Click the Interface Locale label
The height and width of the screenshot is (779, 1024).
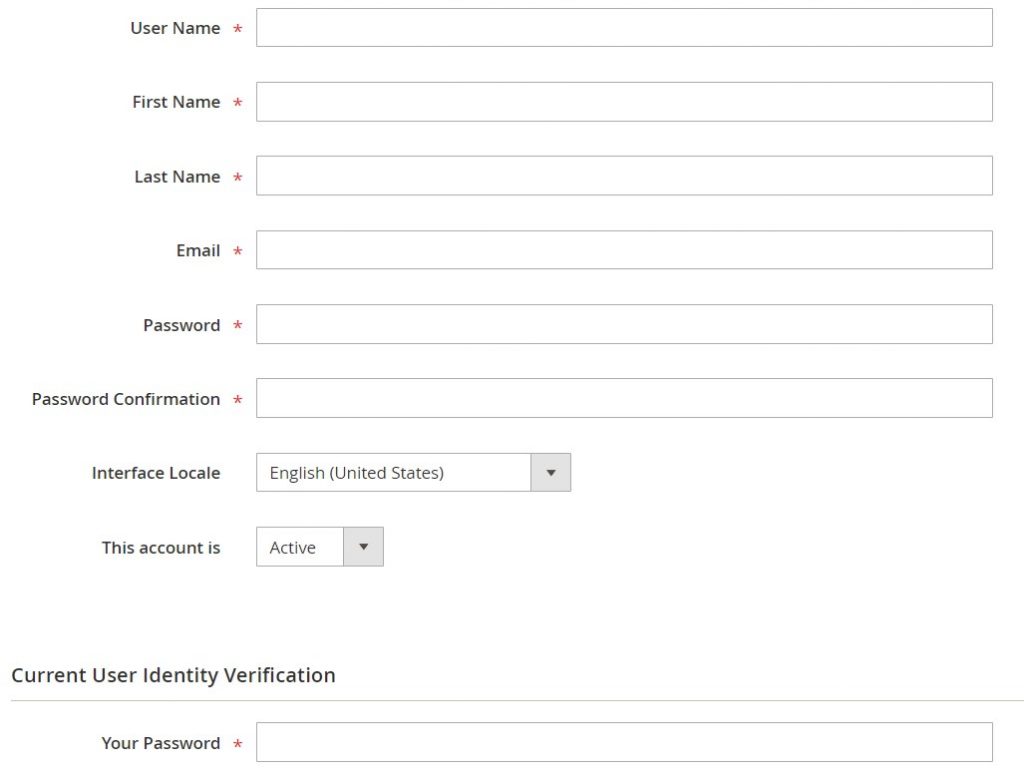[x=156, y=473]
